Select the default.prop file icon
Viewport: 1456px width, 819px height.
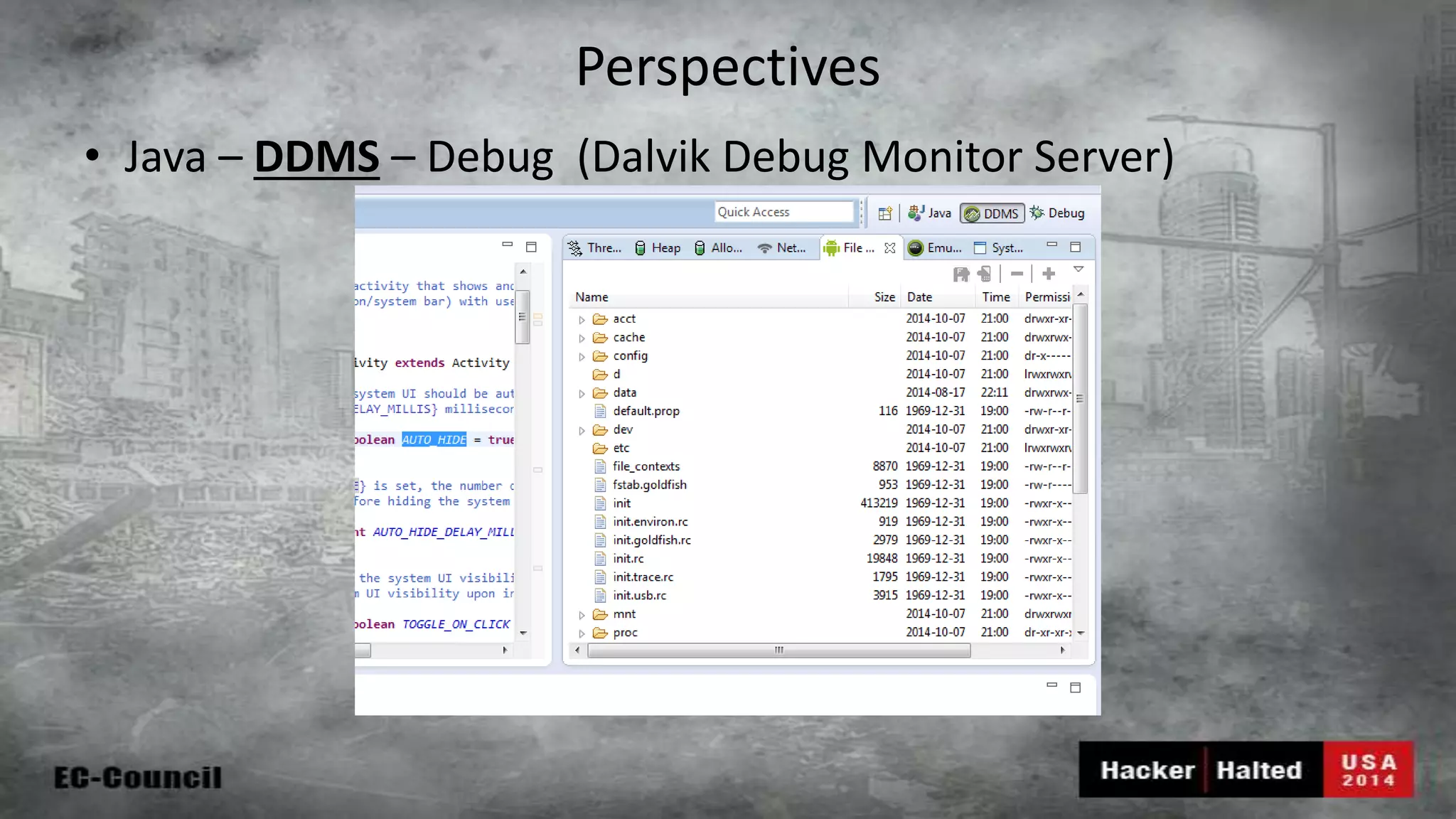(x=601, y=411)
